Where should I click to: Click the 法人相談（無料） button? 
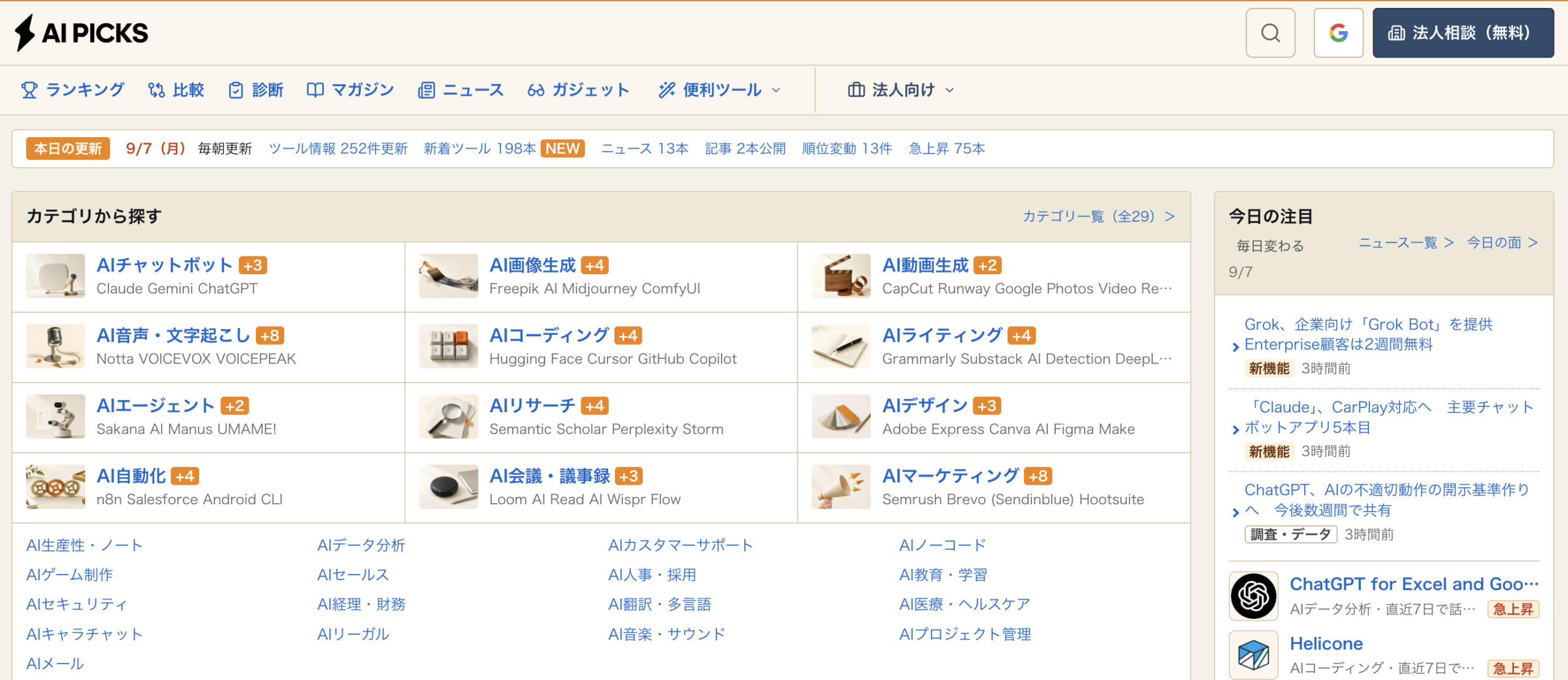click(1463, 33)
